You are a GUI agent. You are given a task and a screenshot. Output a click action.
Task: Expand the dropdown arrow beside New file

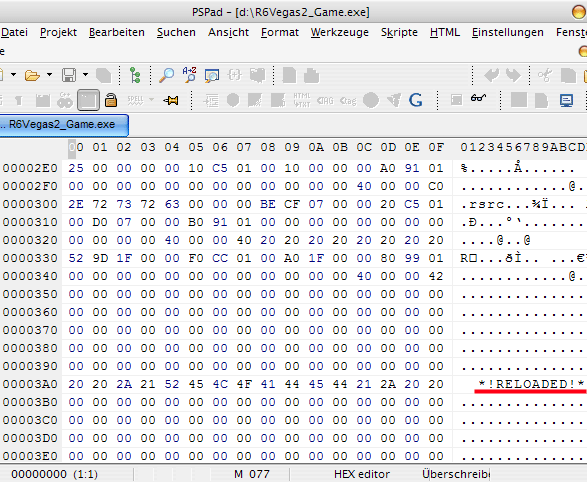coord(13,74)
